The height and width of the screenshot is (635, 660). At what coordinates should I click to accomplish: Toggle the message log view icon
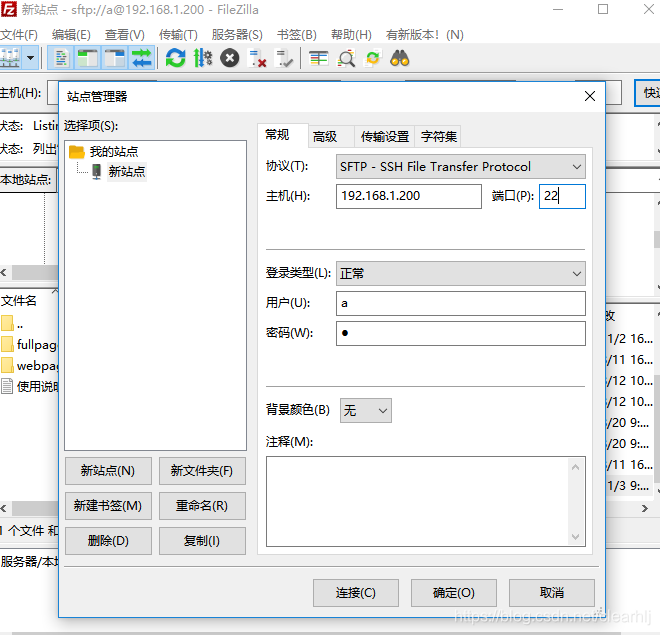tap(61, 58)
